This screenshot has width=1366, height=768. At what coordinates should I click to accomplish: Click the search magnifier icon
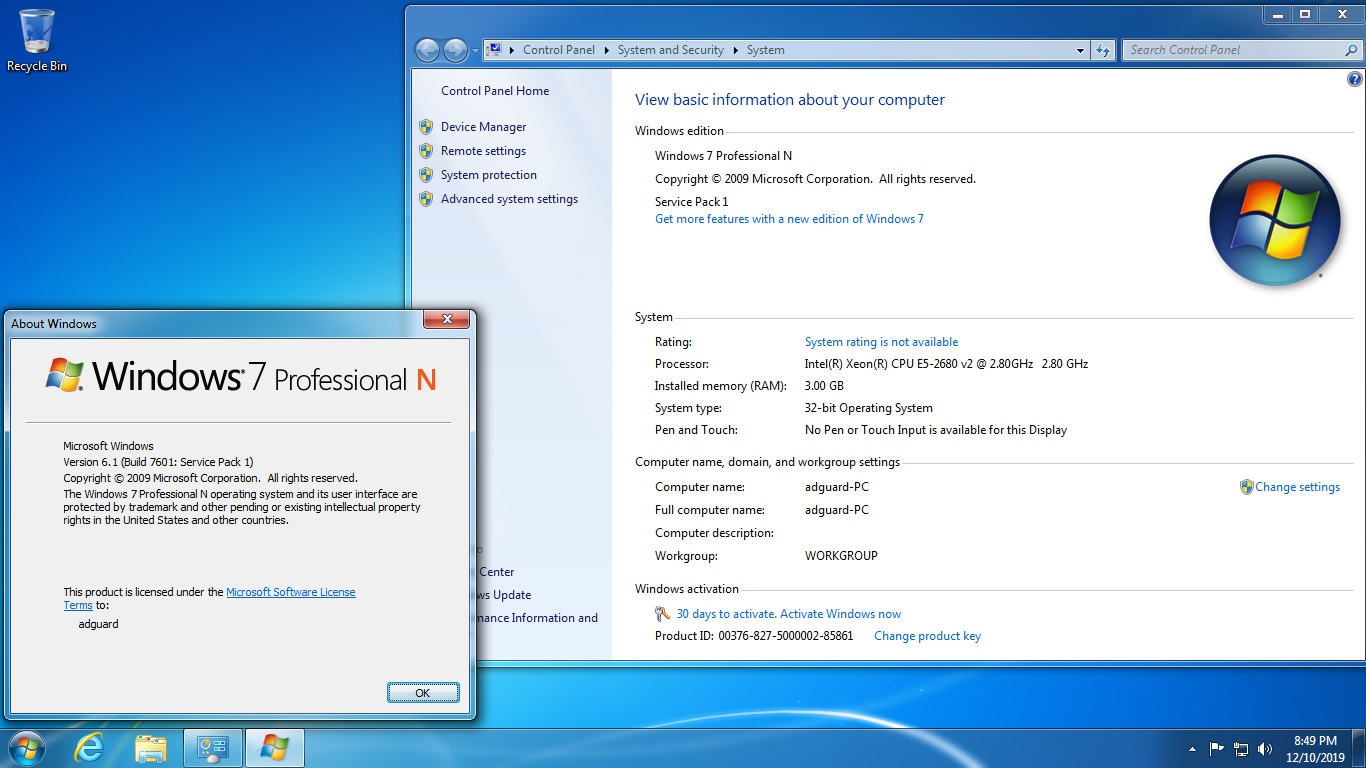tap(1351, 50)
